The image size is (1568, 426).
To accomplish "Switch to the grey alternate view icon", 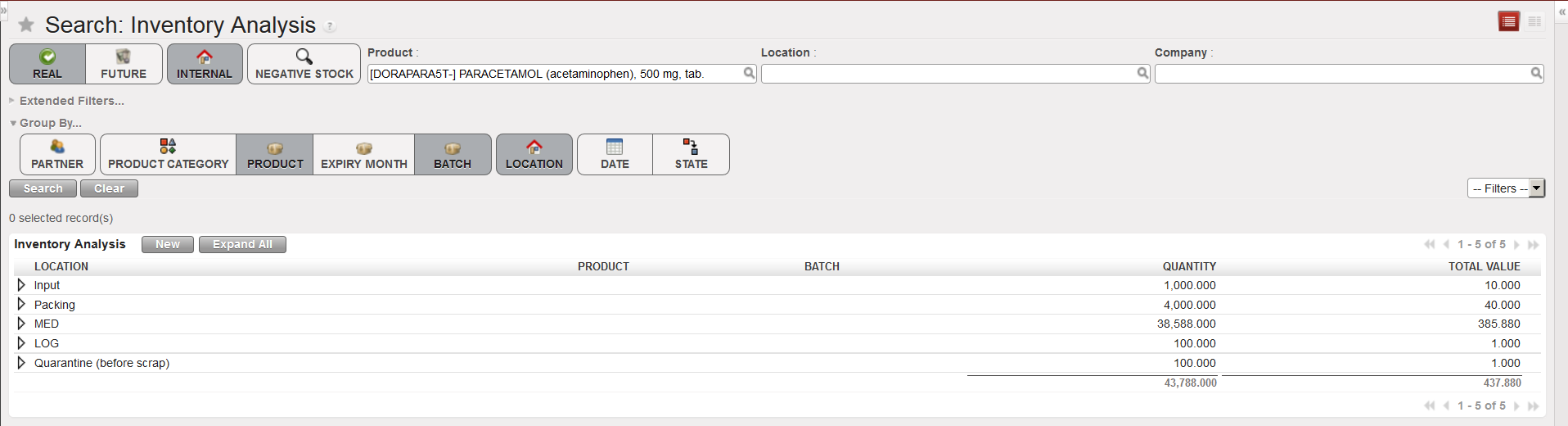I will click(x=1535, y=22).
